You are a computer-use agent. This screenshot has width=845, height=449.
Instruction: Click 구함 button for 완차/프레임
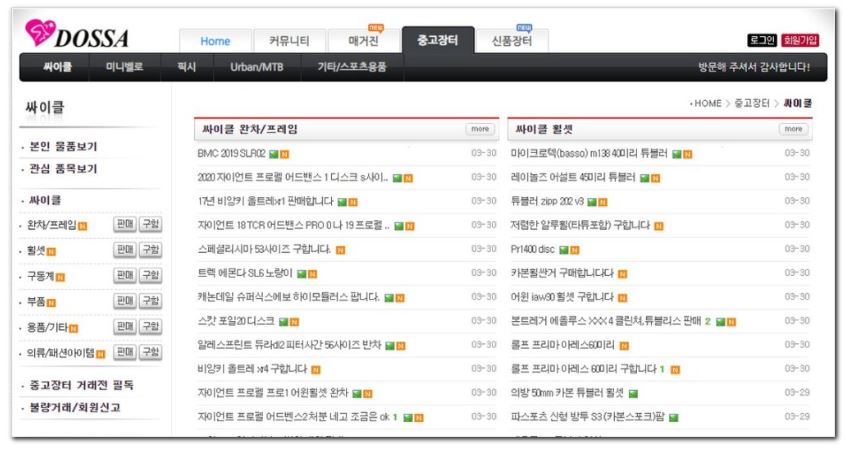[x=150, y=224]
